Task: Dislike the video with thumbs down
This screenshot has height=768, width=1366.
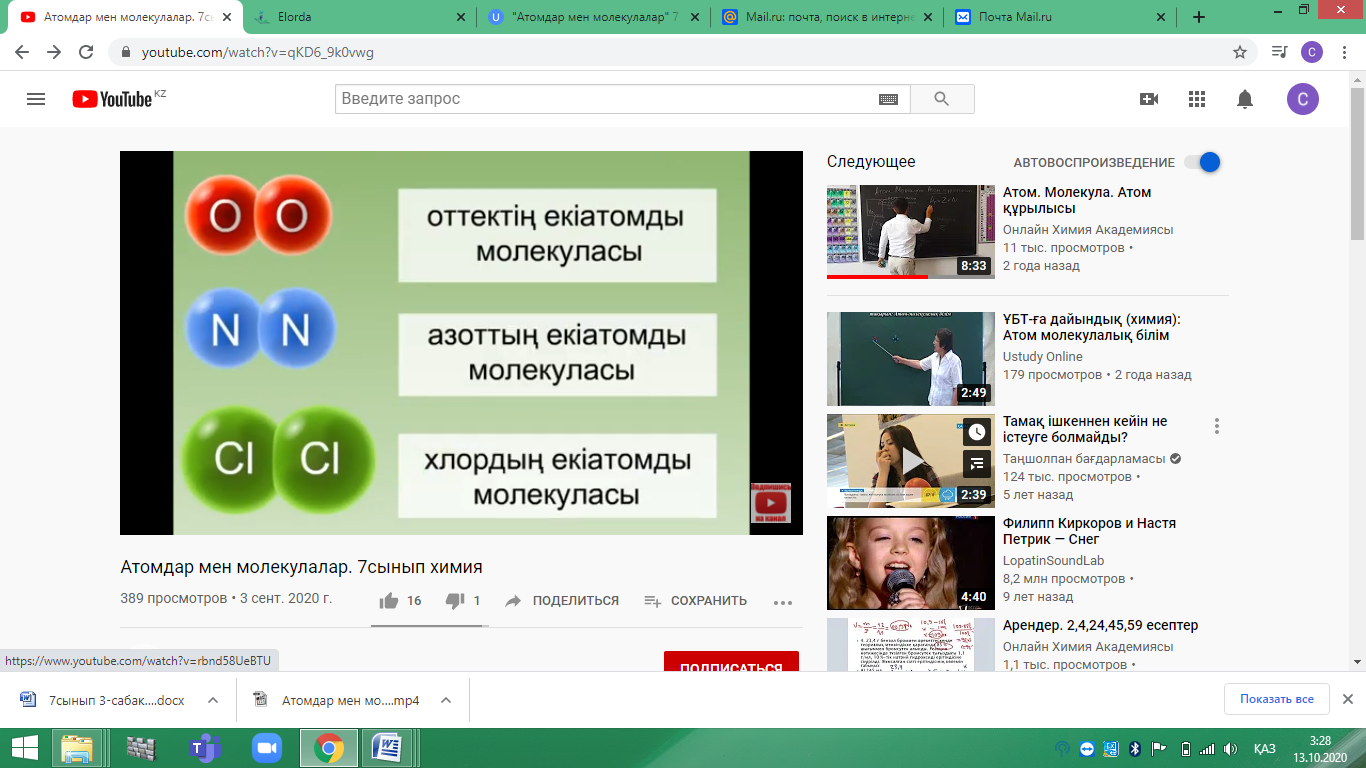Action: 455,601
